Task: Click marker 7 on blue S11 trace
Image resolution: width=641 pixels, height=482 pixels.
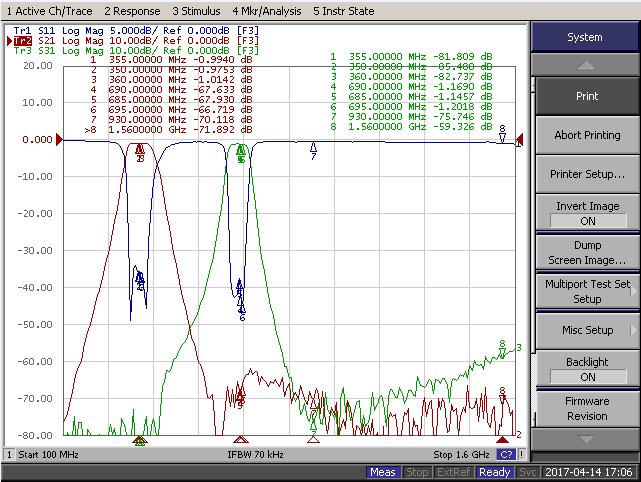Action: [314, 151]
